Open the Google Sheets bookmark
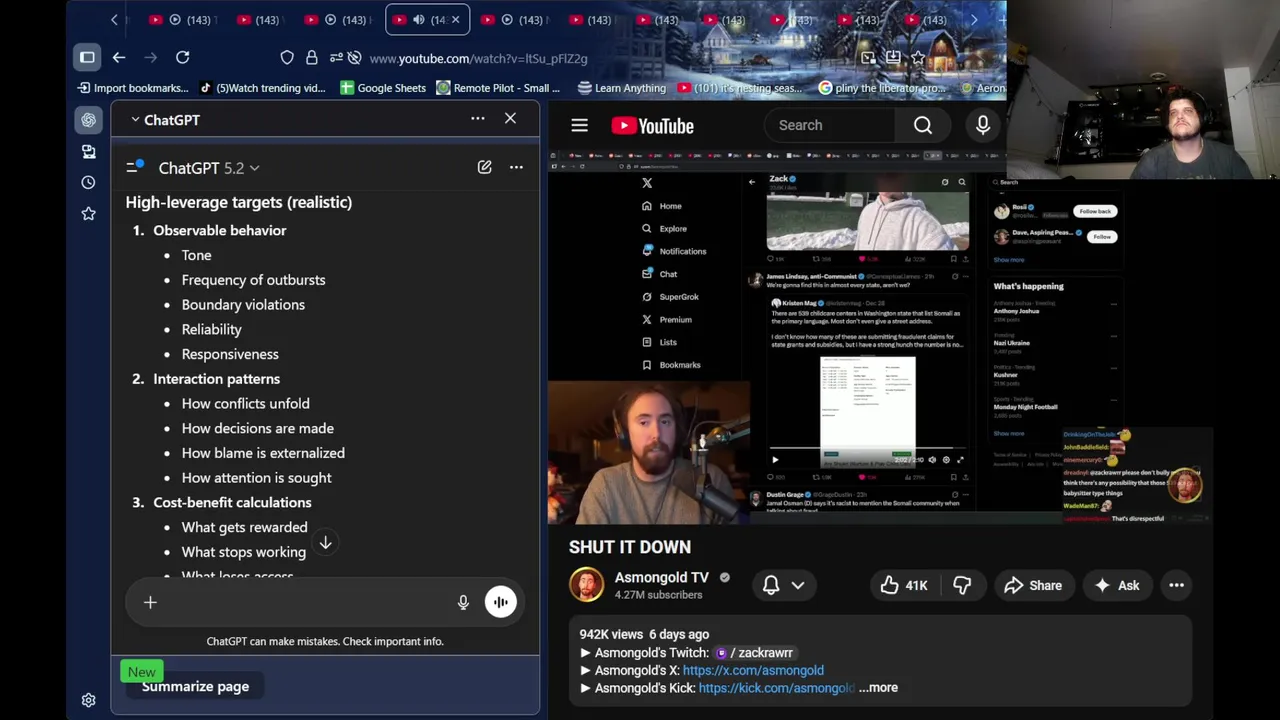This screenshot has height=720, width=1280. click(x=383, y=88)
